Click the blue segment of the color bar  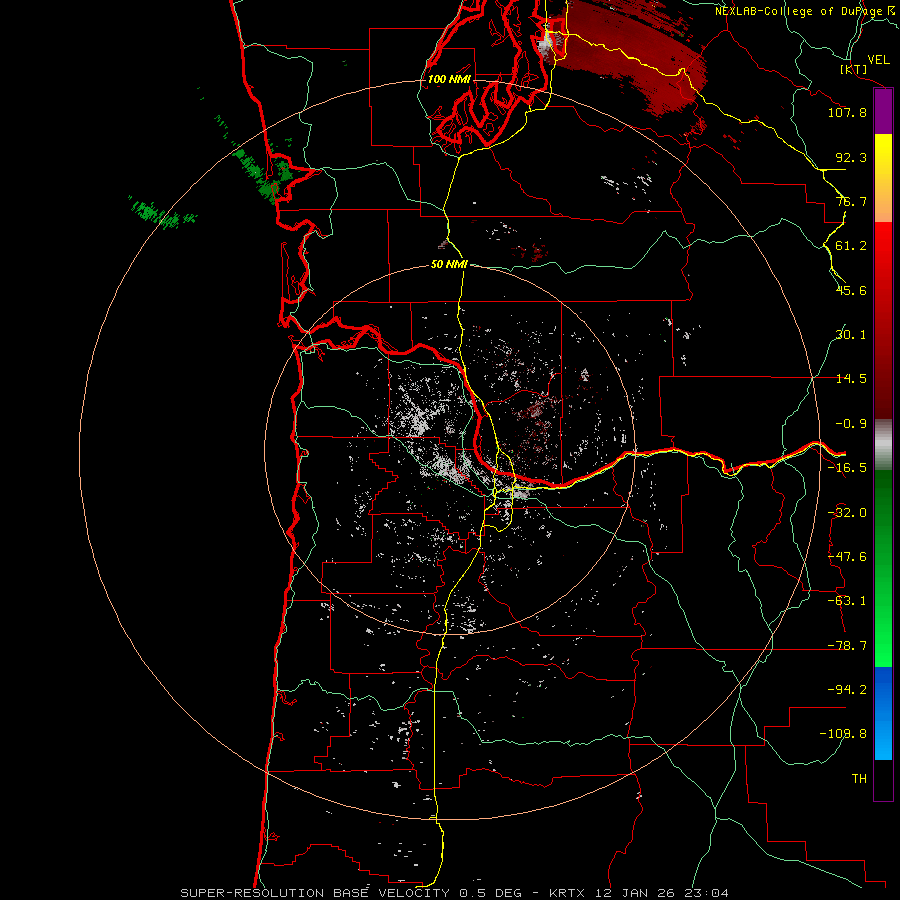883,713
